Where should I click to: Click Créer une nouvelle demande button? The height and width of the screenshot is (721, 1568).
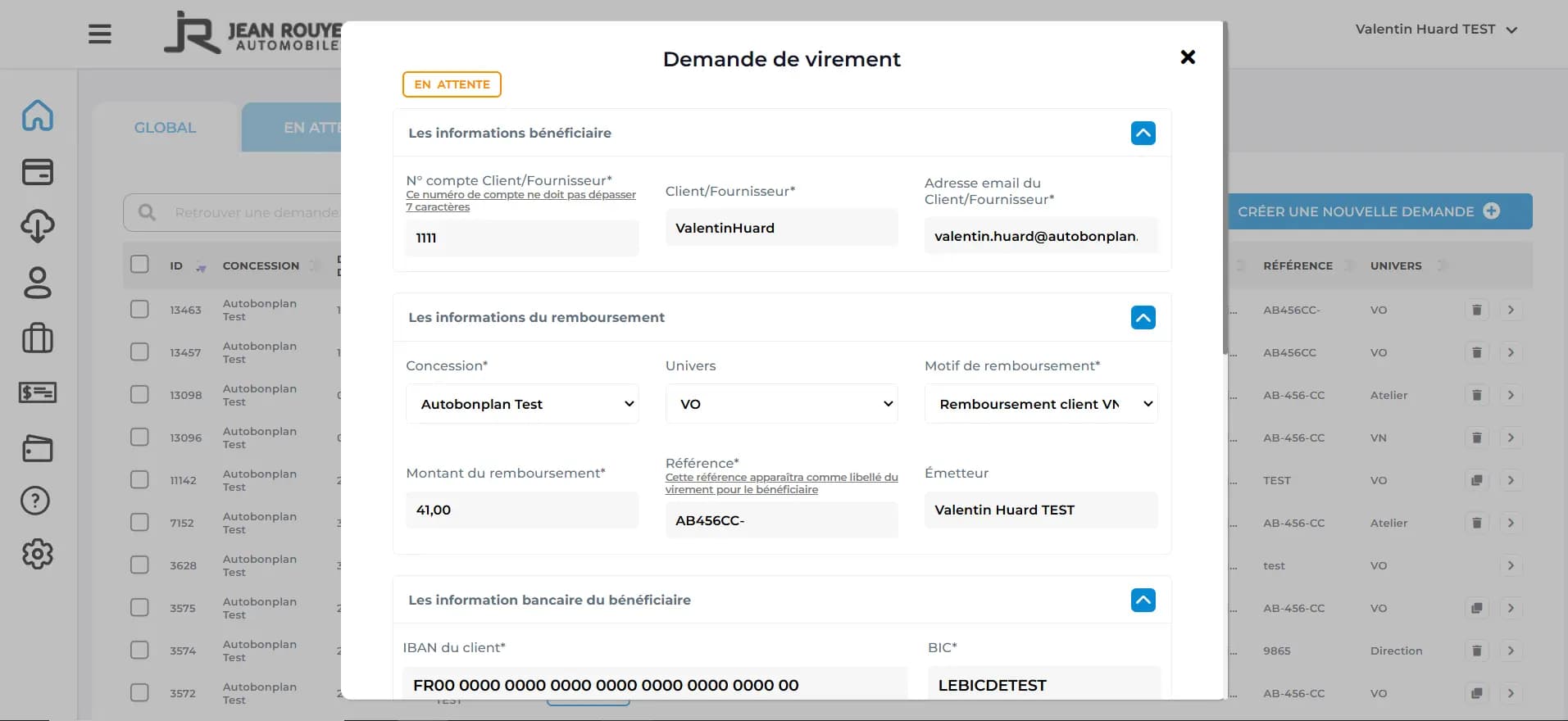pos(1379,211)
